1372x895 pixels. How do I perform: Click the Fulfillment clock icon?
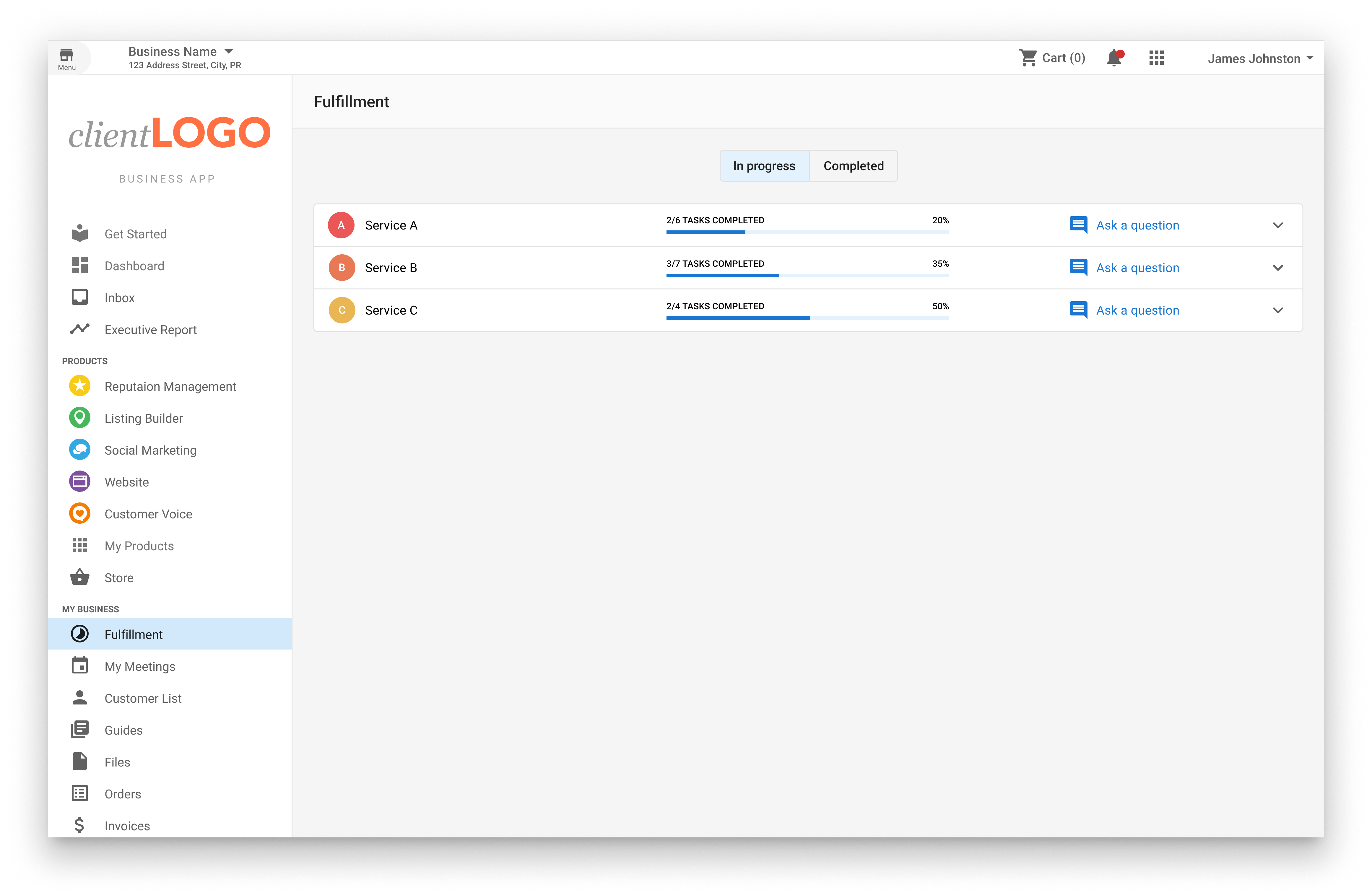[x=79, y=634]
